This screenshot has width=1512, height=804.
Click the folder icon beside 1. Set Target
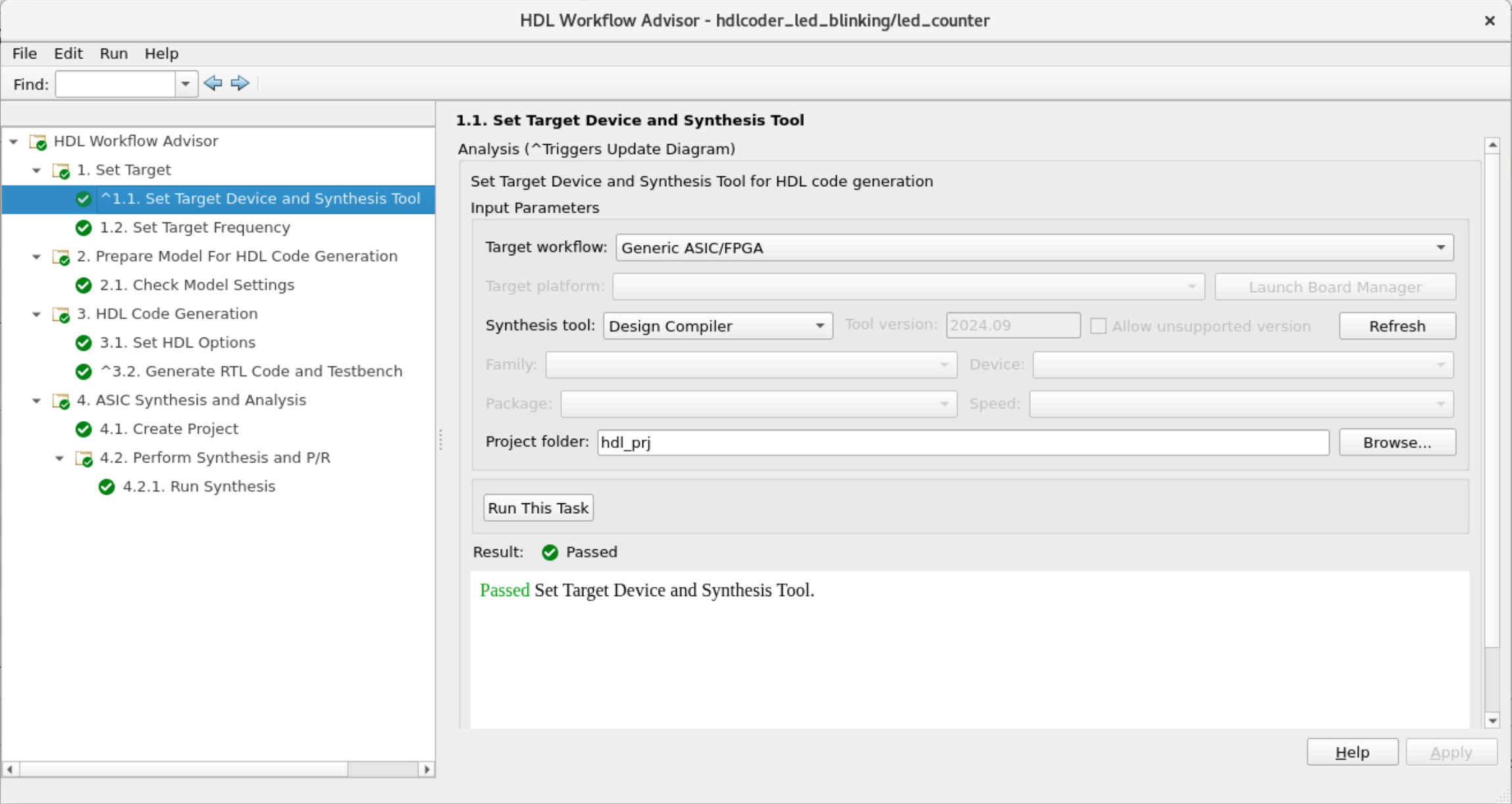coord(61,170)
